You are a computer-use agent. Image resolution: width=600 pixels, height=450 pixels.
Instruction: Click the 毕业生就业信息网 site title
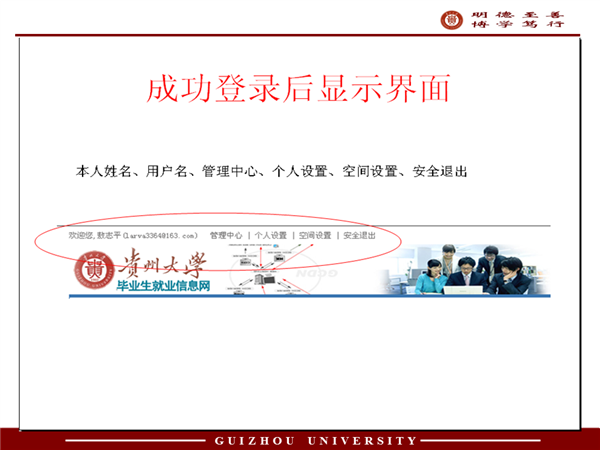151,287
